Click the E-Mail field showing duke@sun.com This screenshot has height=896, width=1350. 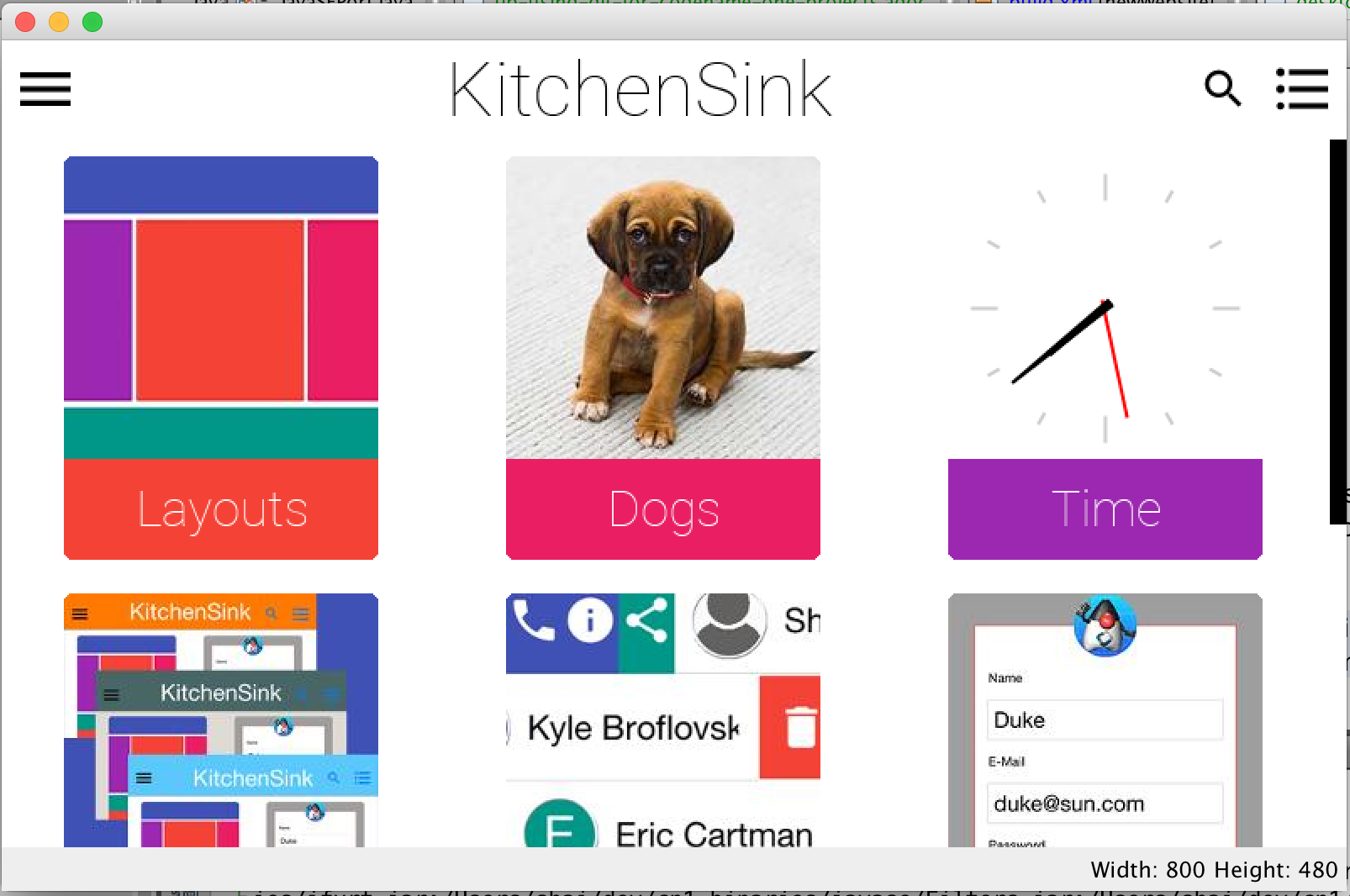pos(1104,803)
